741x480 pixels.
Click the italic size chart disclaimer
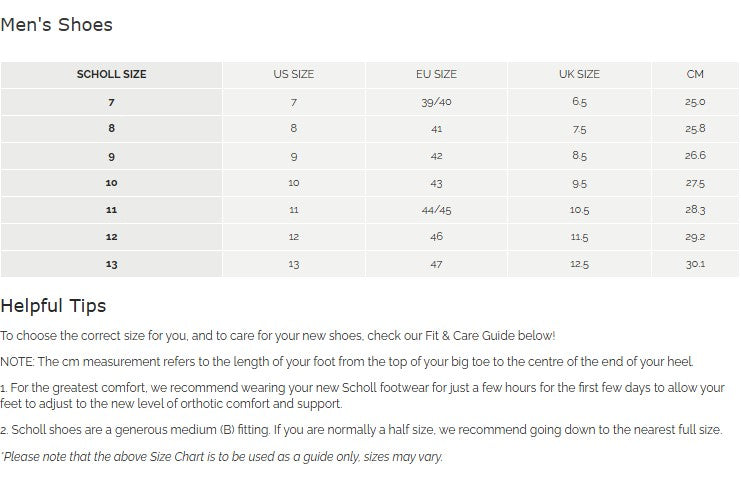(x=221, y=457)
